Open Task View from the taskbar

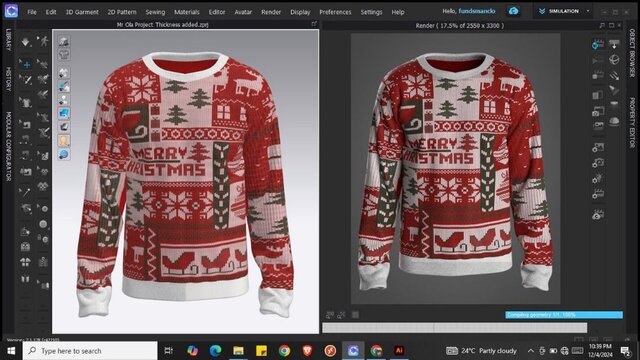(x=168, y=351)
